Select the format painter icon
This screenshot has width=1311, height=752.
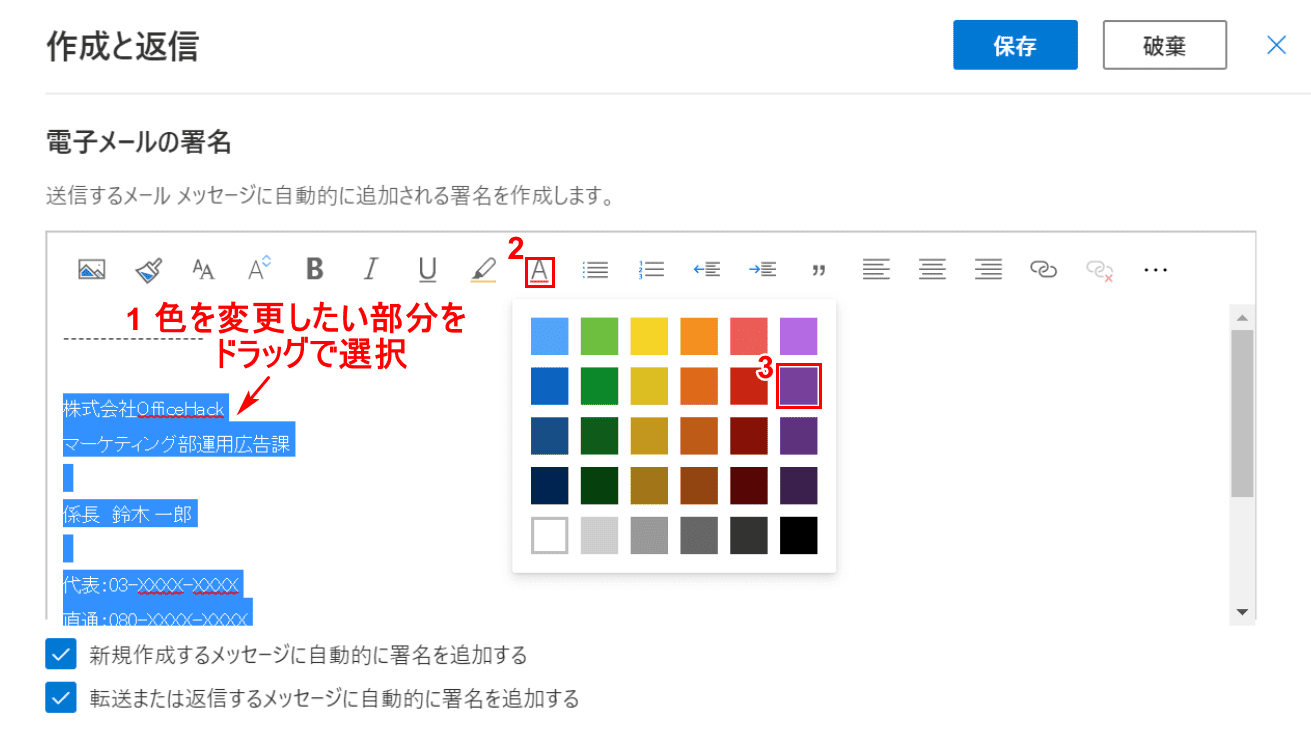(148, 269)
